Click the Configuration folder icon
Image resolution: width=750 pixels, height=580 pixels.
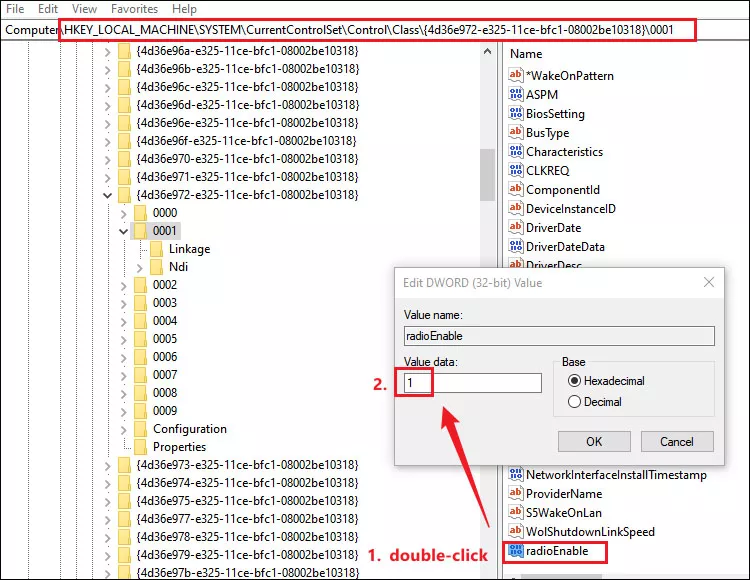point(140,429)
